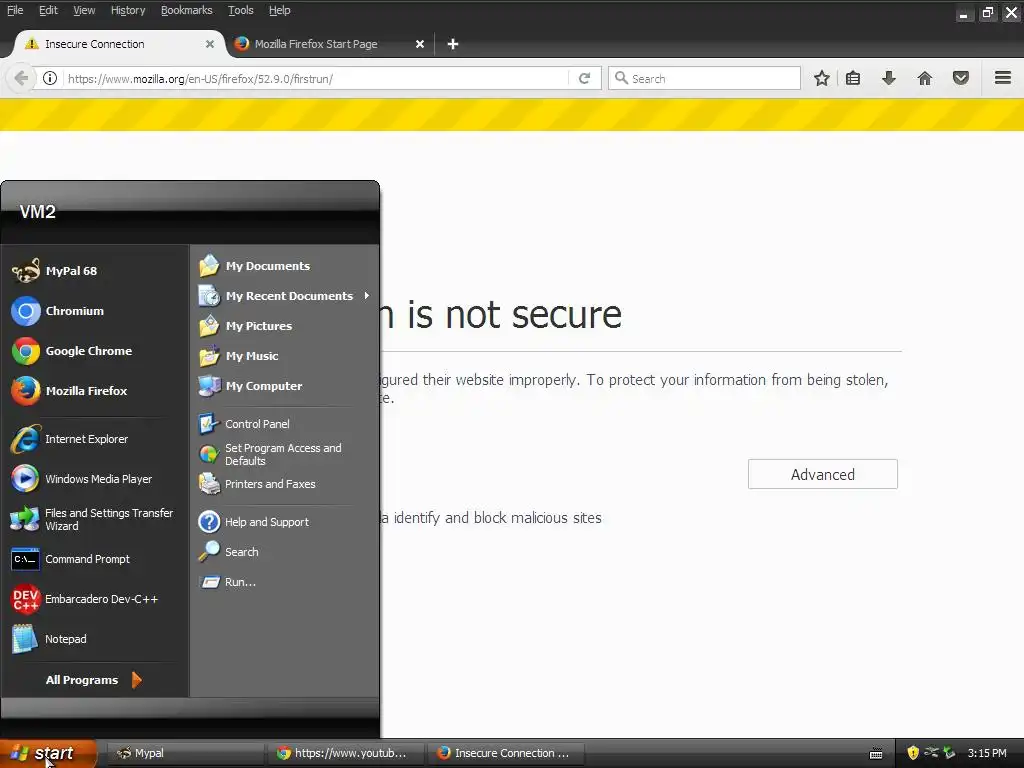Open My Documents folder

tap(285, 266)
